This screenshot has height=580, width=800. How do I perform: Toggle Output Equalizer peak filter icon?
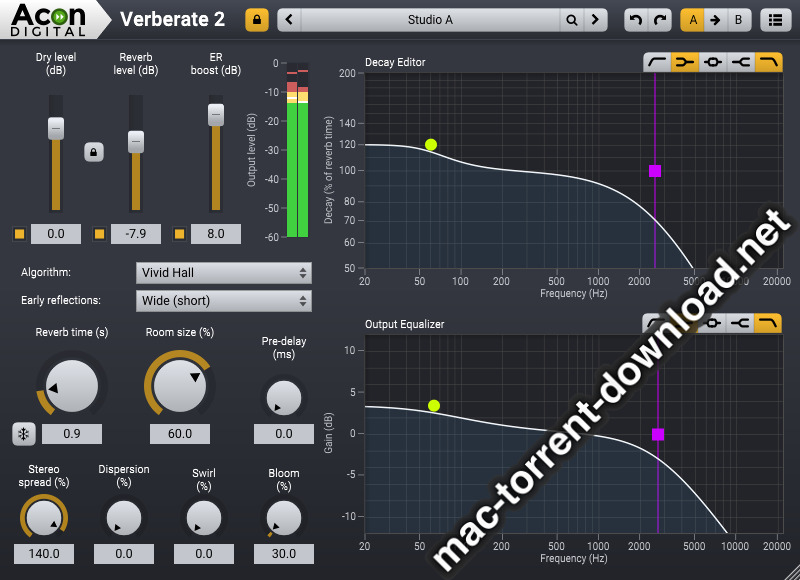point(712,323)
